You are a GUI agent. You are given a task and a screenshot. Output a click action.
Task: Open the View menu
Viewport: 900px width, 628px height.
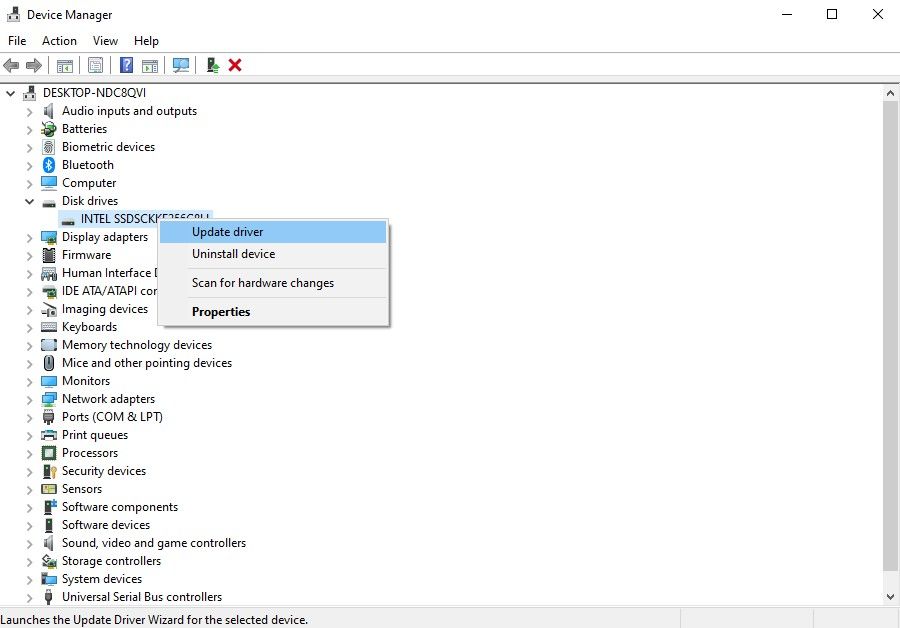click(106, 41)
